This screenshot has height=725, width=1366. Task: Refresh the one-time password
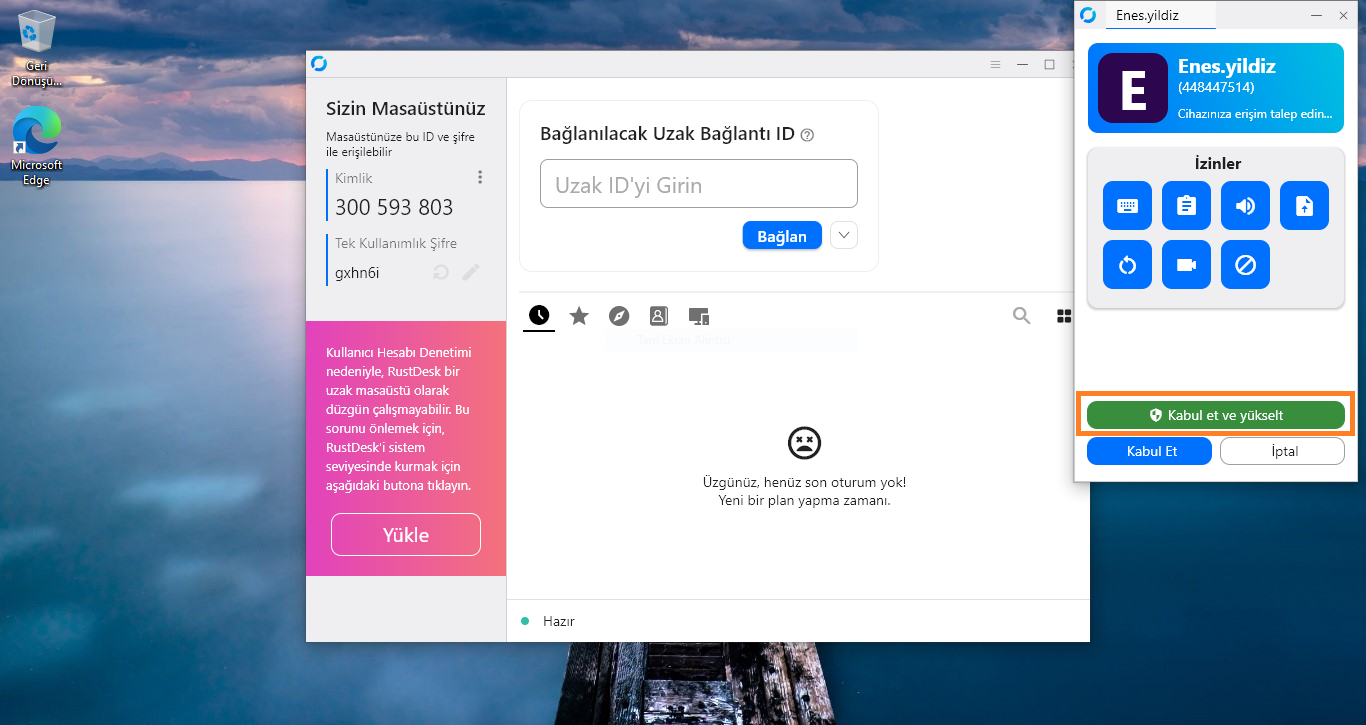coord(441,272)
